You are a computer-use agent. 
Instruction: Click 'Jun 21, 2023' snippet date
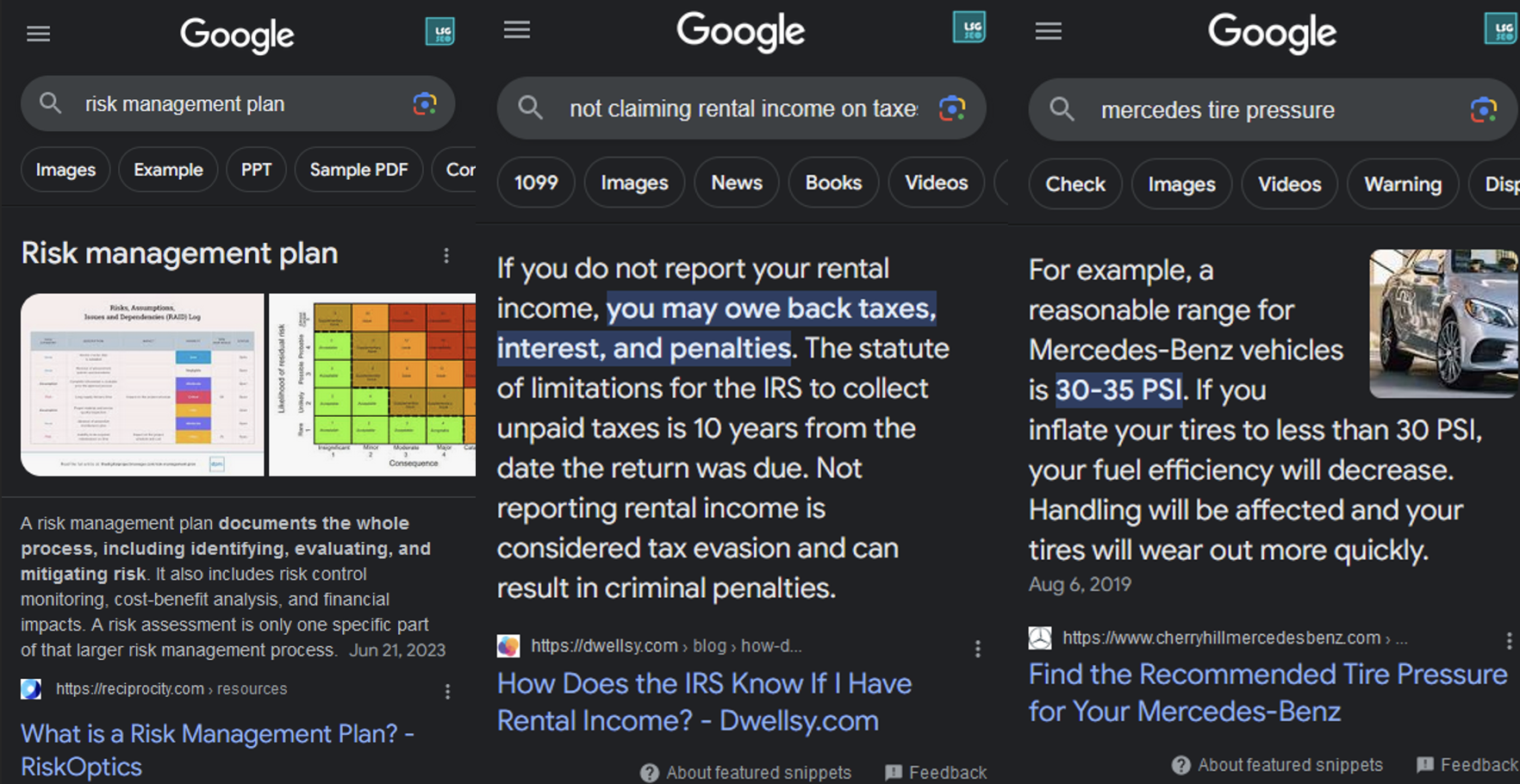(x=397, y=650)
